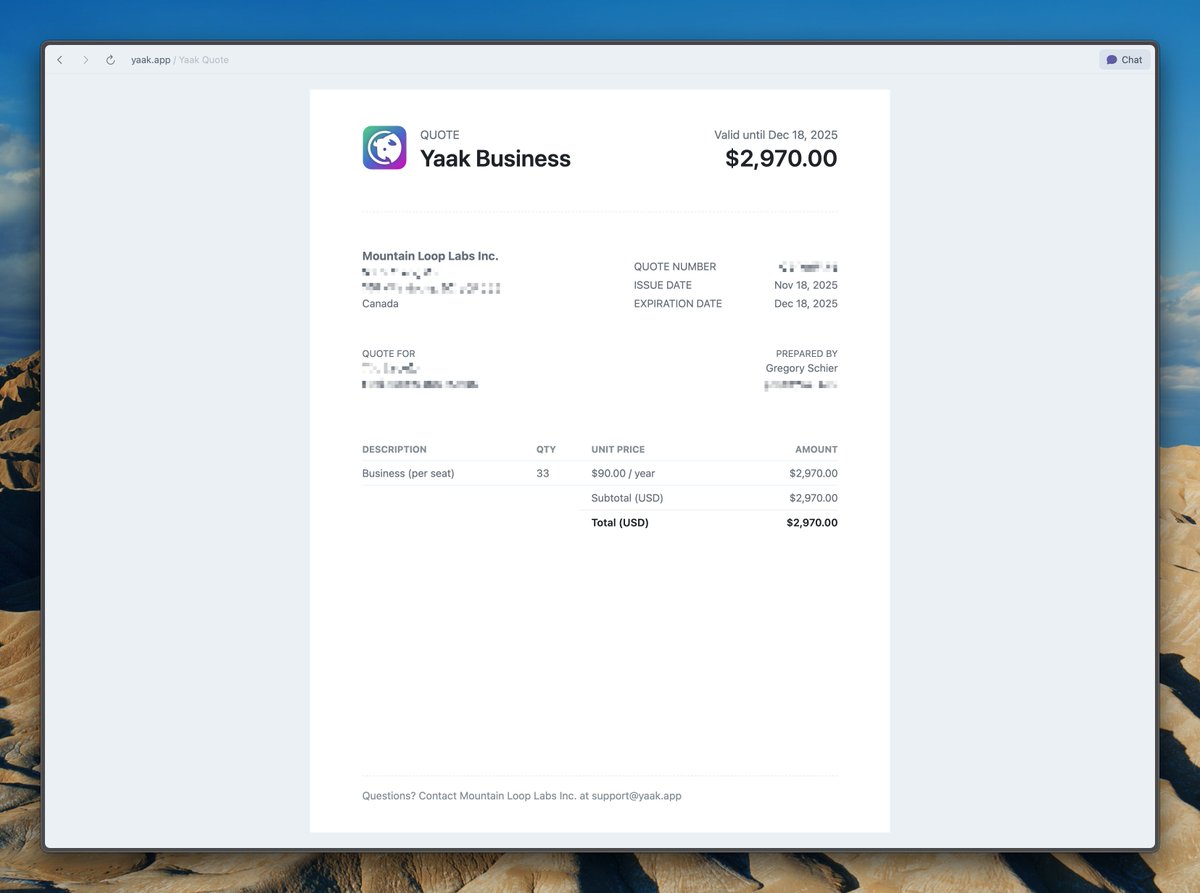
Task: Click the 'DESCRIPTION' column header
Action: pos(394,450)
